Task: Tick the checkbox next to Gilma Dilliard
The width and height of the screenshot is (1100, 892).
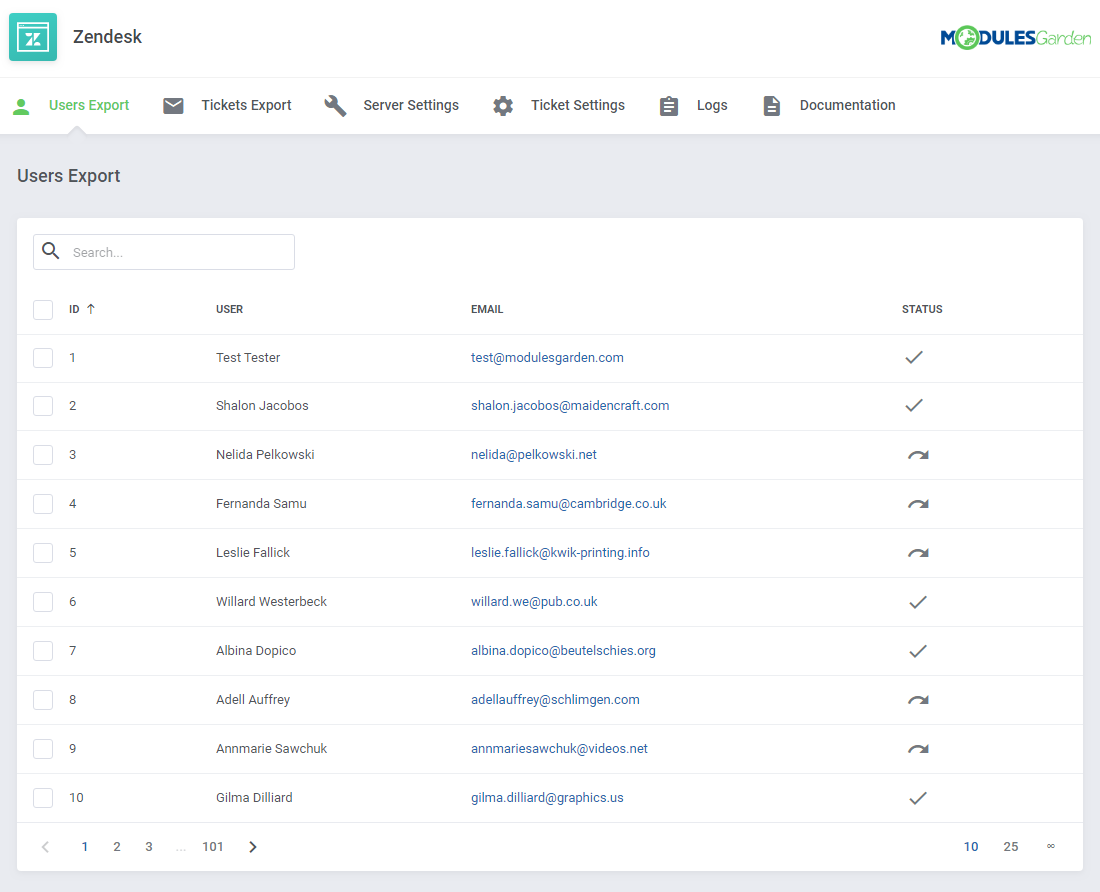Action: point(43,797)
